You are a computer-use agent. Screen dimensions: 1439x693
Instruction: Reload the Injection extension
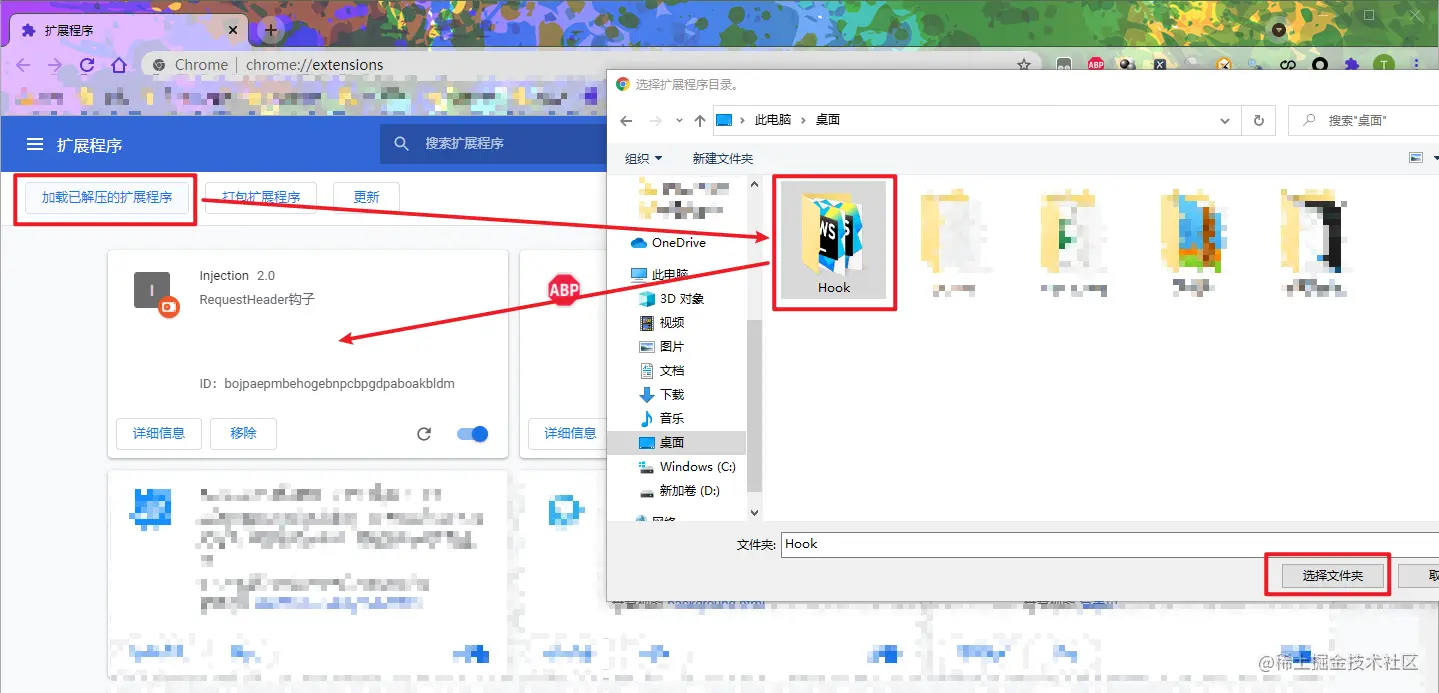click(x=424, y=434)
